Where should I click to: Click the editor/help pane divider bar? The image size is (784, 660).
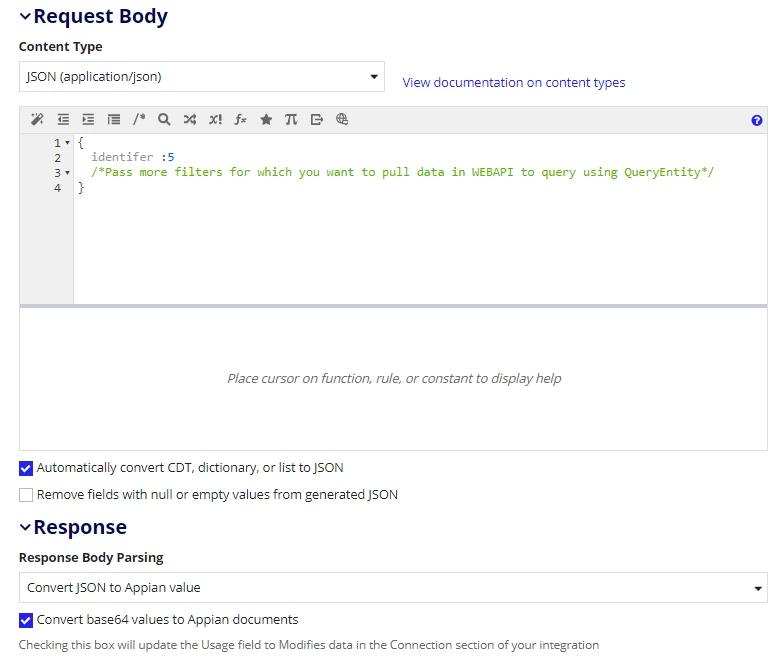pos(393,306)
